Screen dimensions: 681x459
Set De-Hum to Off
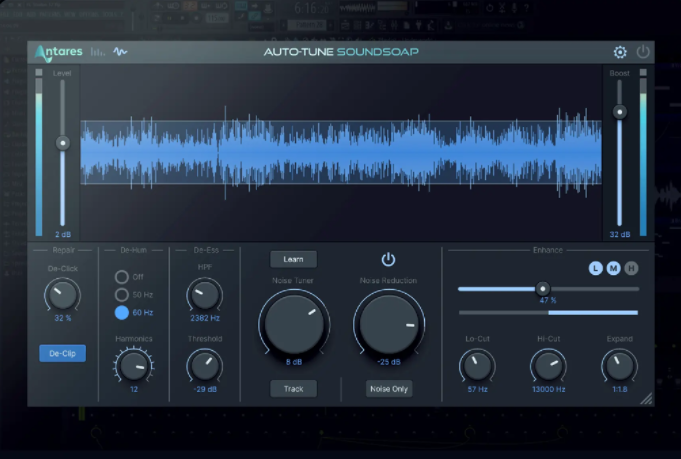[x=122, y=277]
